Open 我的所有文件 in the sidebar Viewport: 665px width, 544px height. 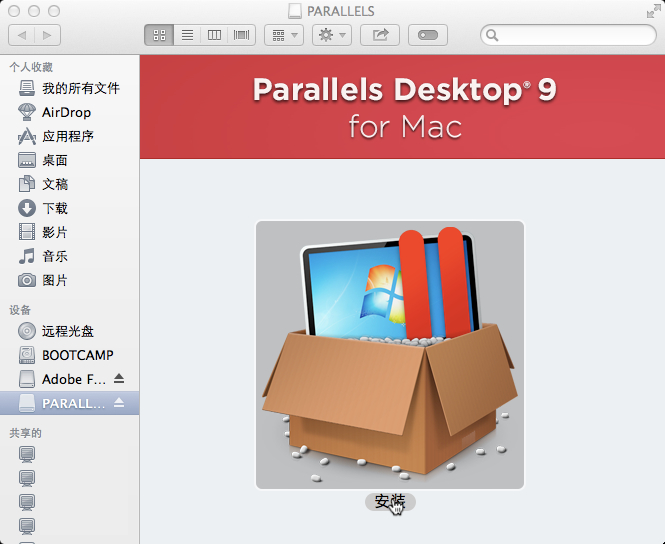[70, 88]
